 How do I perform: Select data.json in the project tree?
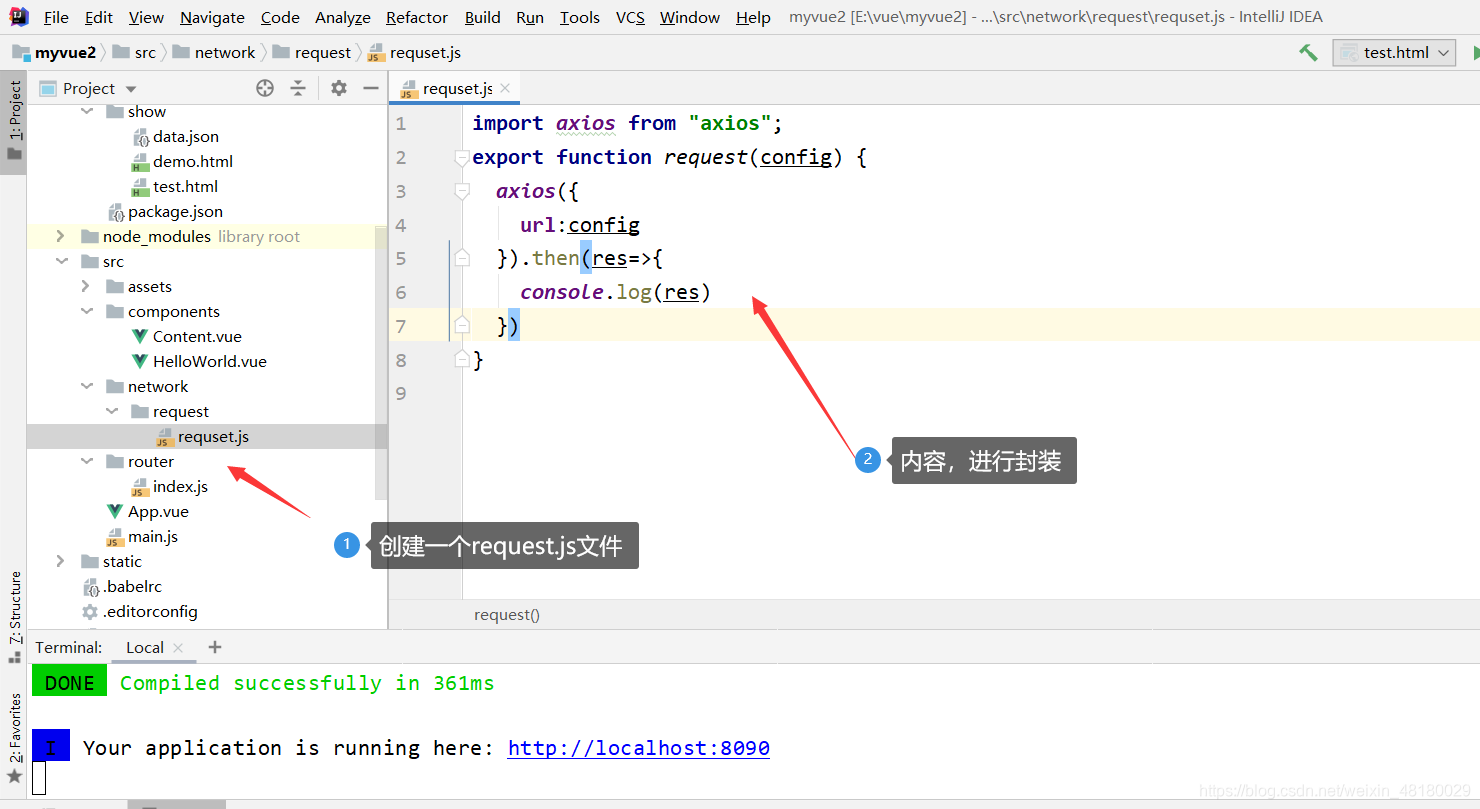[186, 136]
